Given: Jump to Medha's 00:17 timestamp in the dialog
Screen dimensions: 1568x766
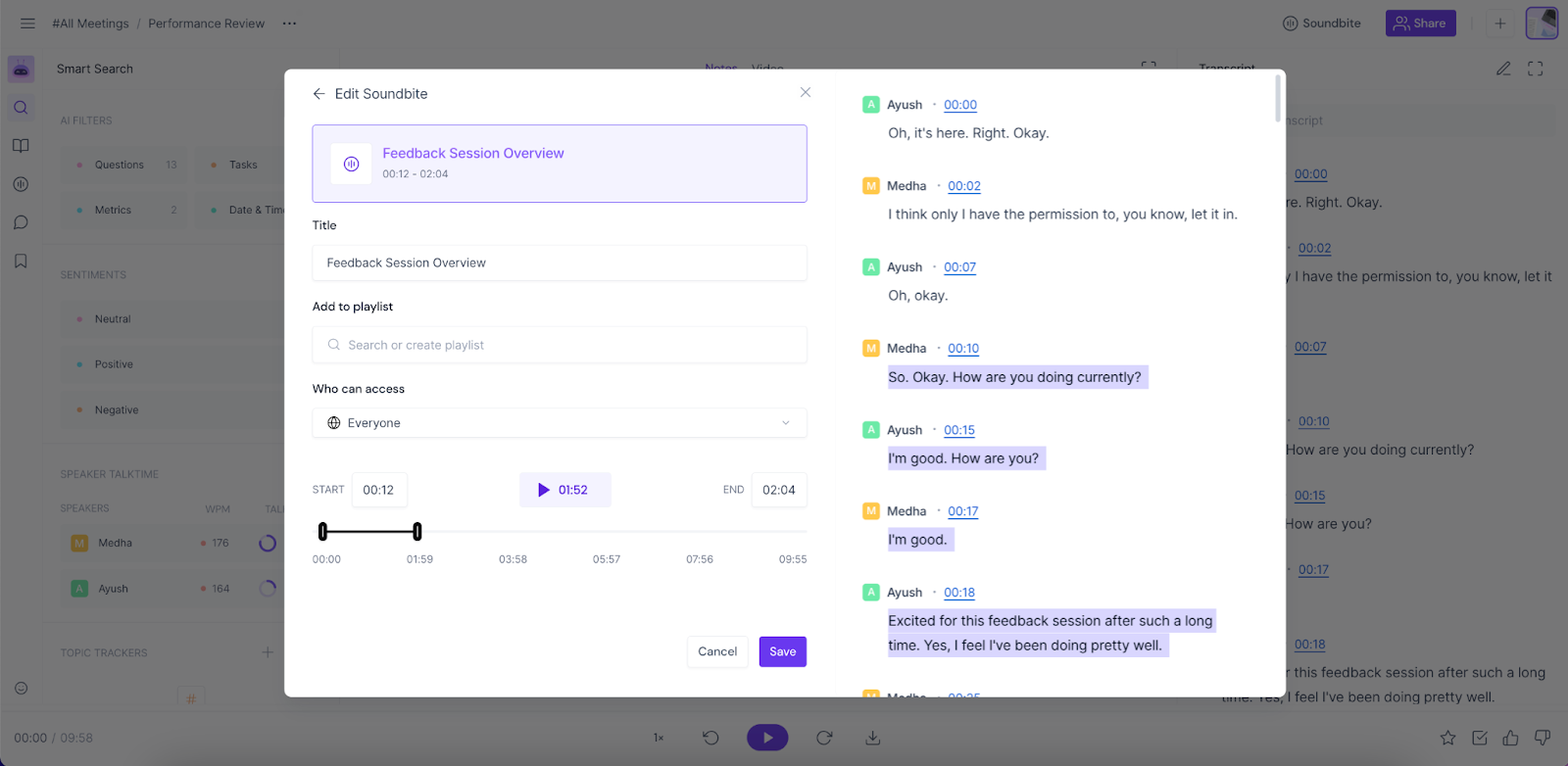Looking at the screenshot, I should 963,511.
